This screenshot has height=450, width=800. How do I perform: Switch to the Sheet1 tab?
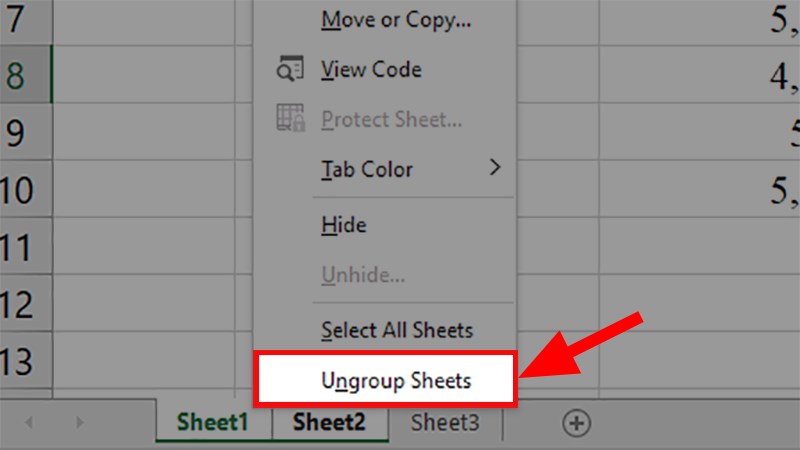[x=213, y=423]
